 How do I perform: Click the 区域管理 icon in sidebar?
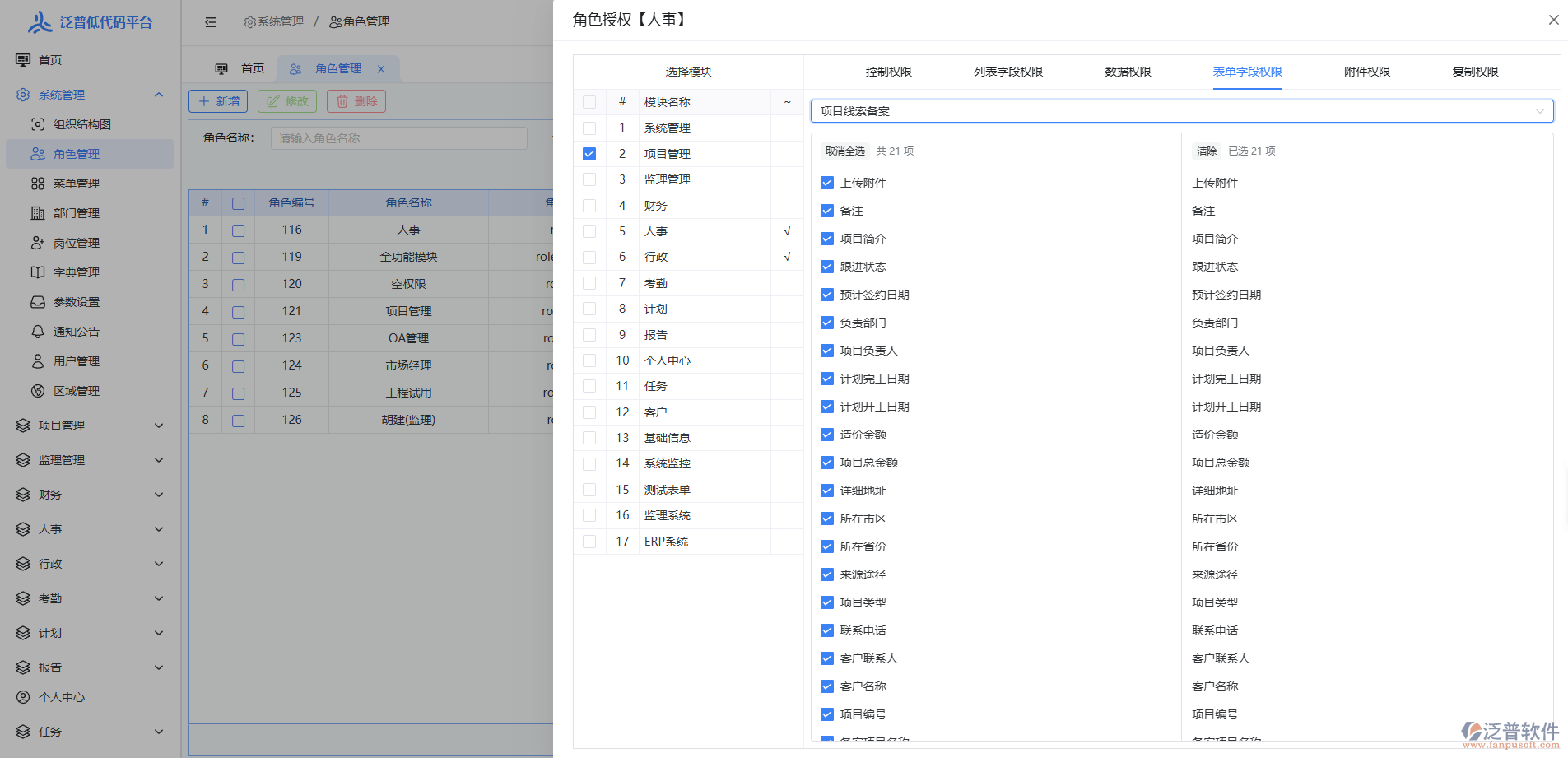pos(38,391)
